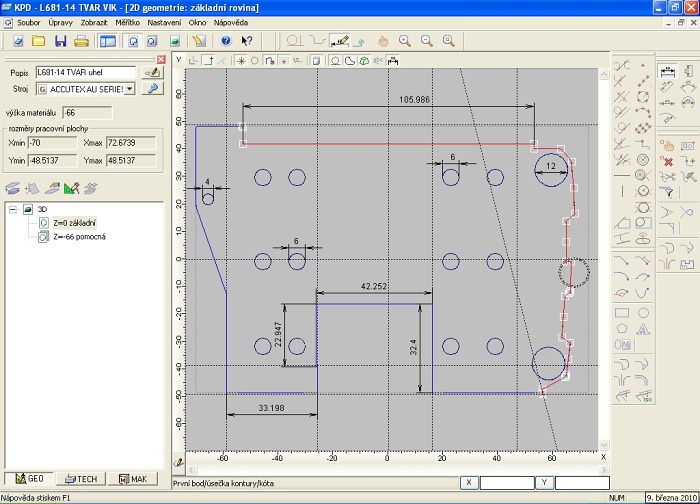Select Z=-66 pomocná plane

tap(79, 237)
